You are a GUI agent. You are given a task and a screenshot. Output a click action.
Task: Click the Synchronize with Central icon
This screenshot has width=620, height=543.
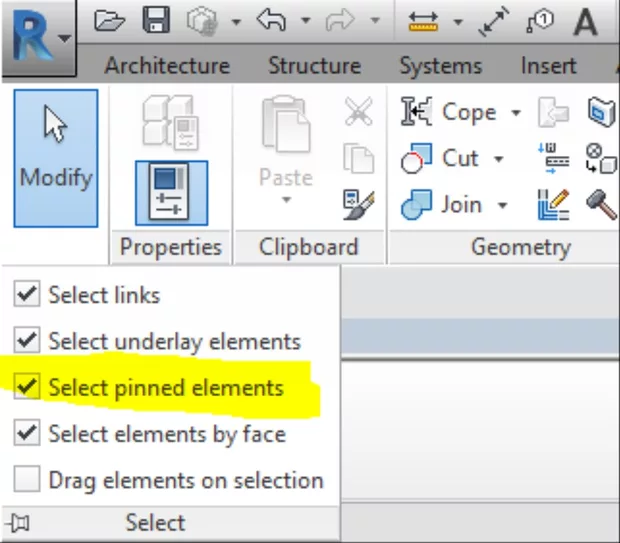pyautogui.click(x=202, y=21)
